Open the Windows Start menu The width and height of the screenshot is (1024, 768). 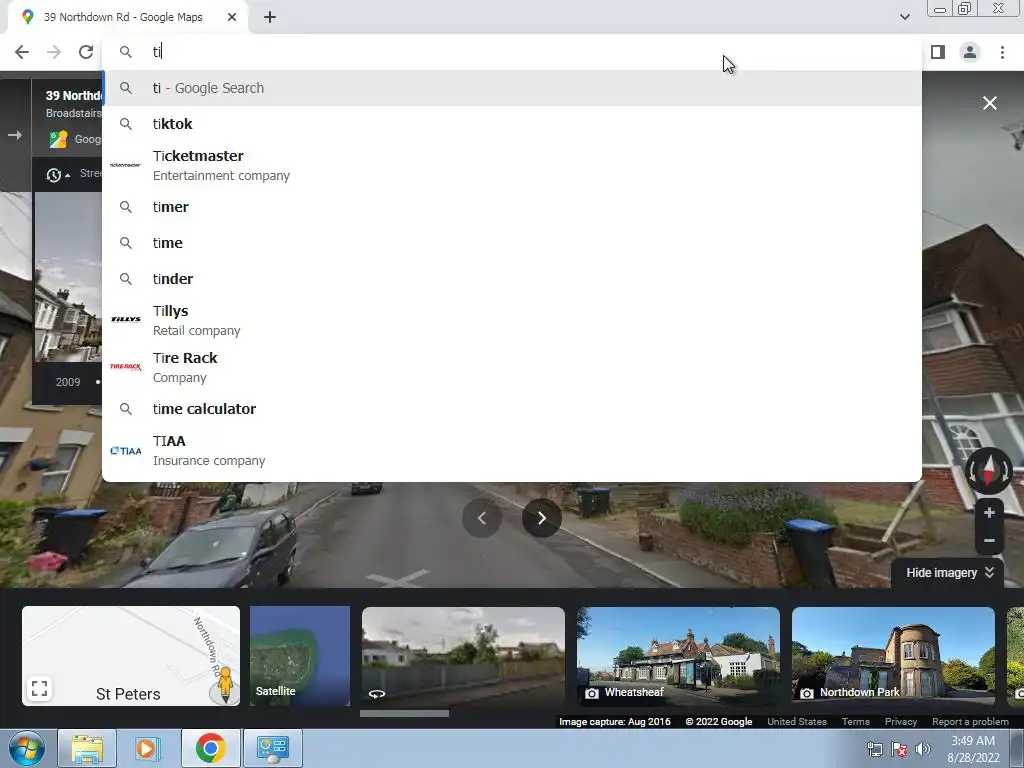pyautogui.click(x=27, y=748)
